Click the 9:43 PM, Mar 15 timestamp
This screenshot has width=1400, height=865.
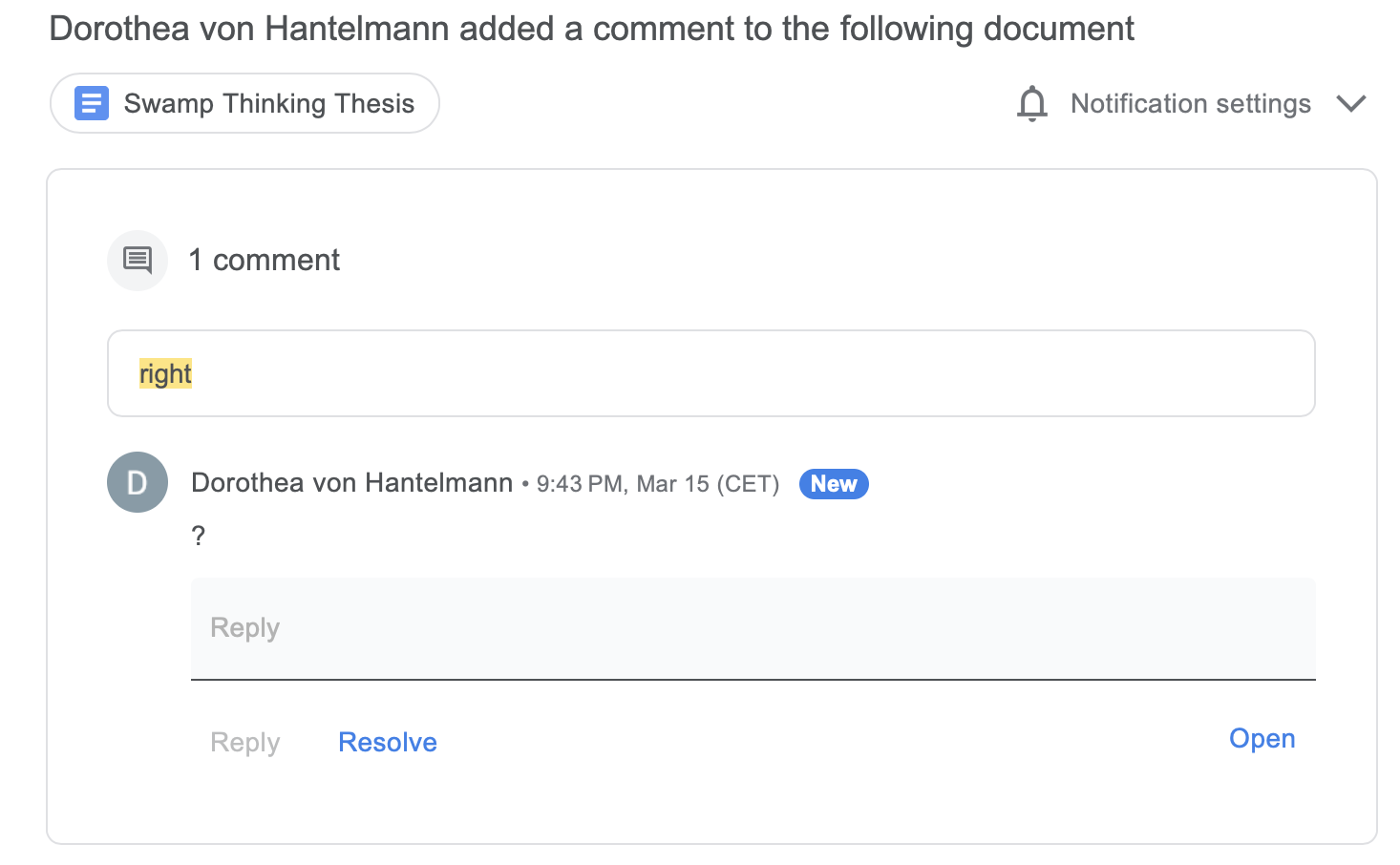pos(657,484)
